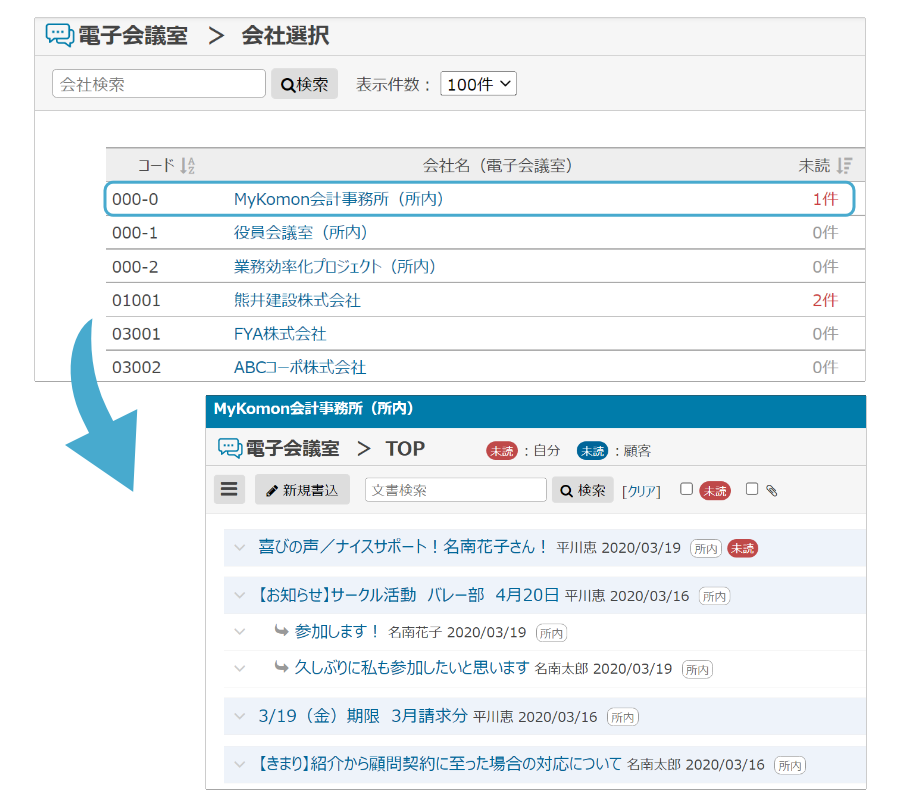Open the 表示件数 100件 dropdown
This screenshot has width=900, height=807.
tap(478, 84)
